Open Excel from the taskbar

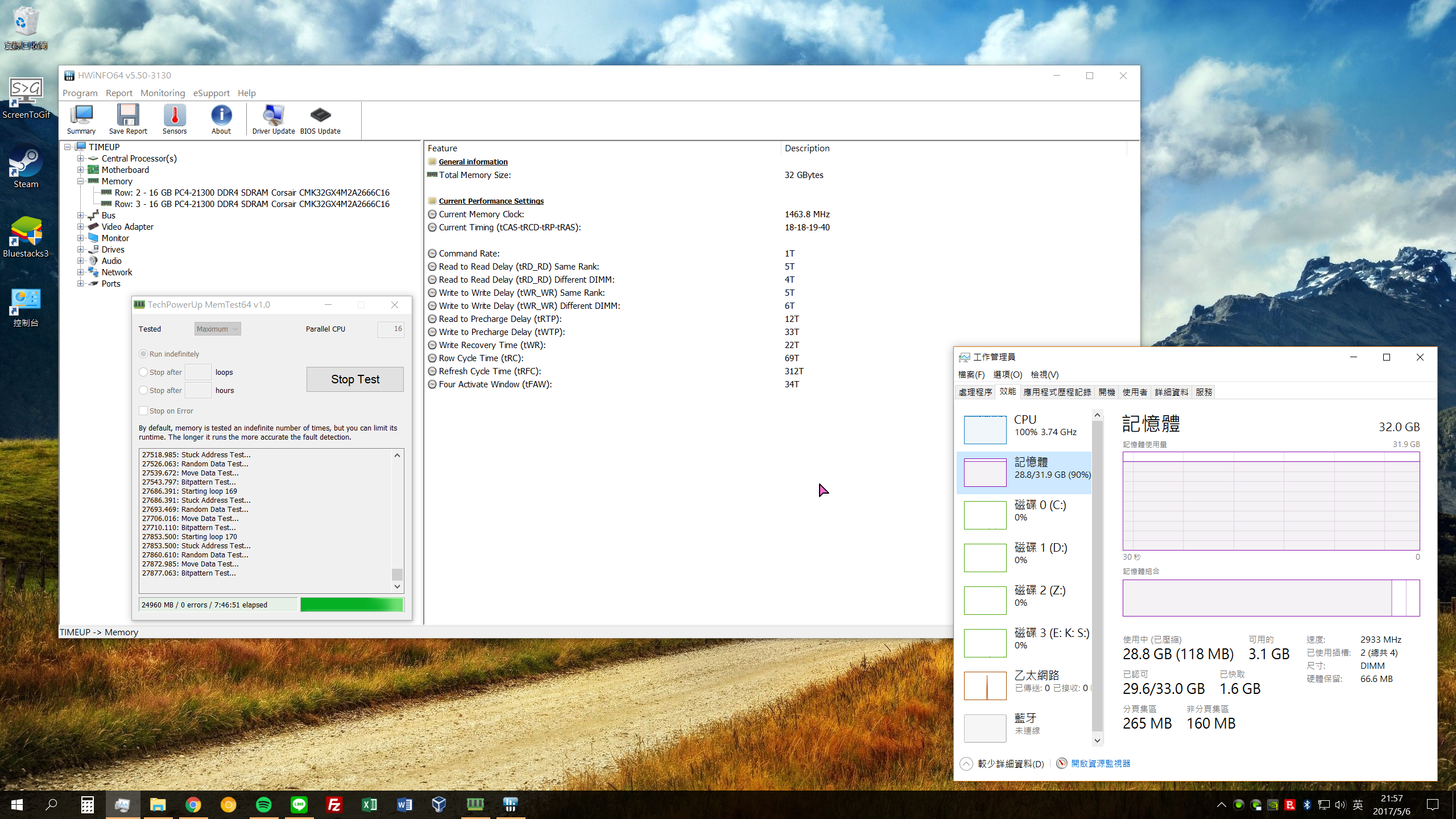tap(369, 804)
